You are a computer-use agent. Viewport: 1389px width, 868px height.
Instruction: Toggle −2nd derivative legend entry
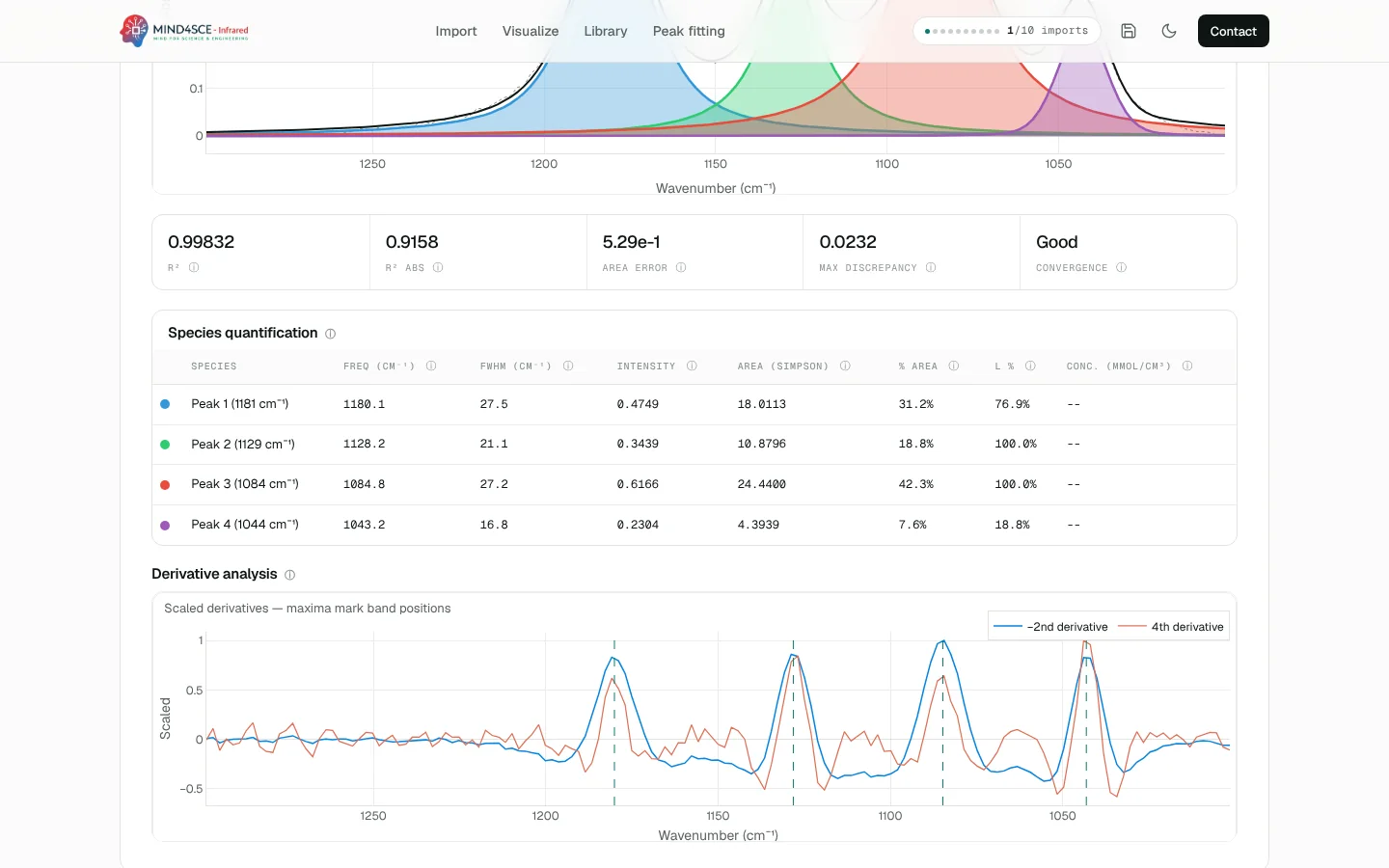point(1050,627)
